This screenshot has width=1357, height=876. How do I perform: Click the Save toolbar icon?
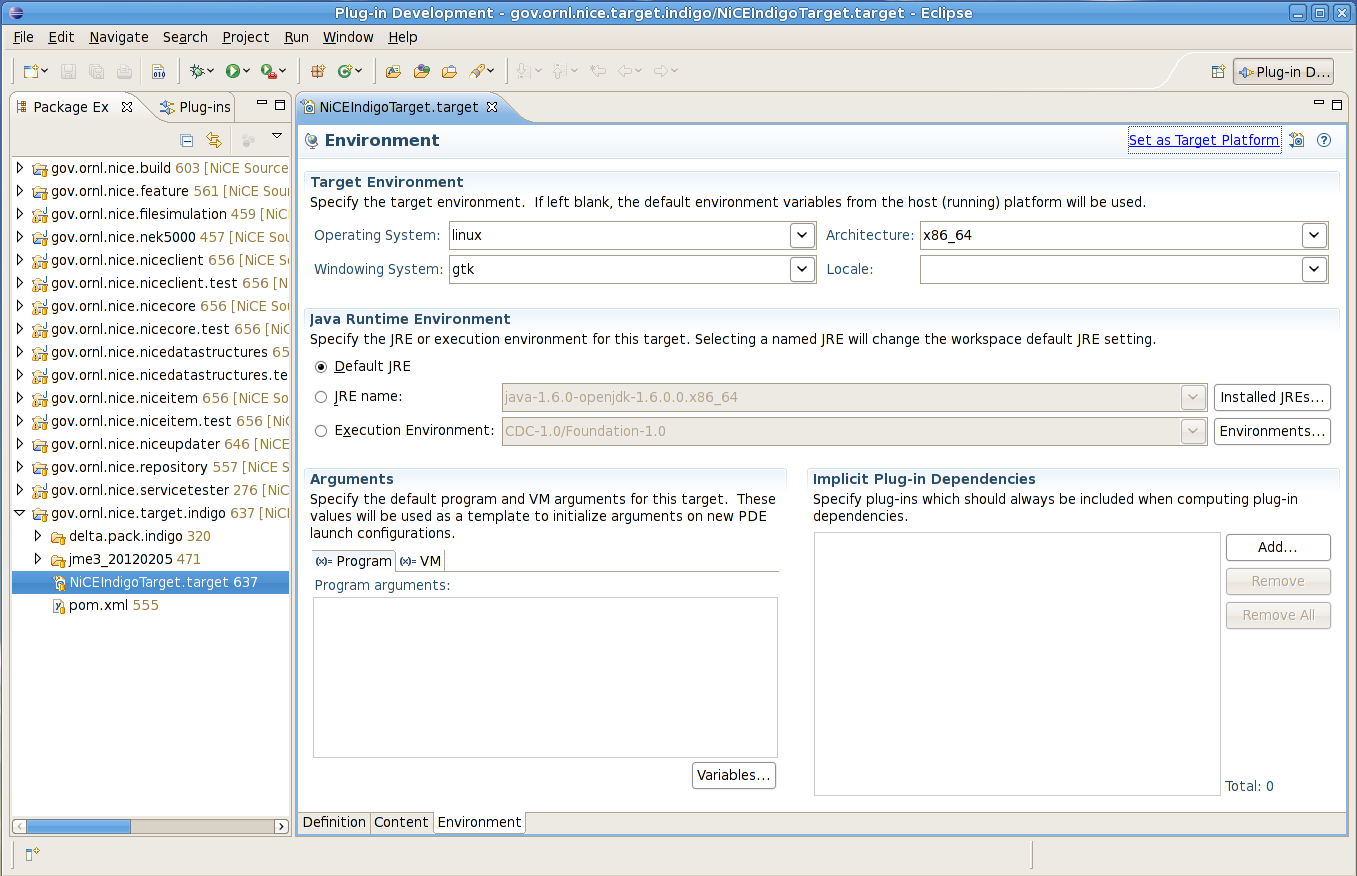coord(69,71)
